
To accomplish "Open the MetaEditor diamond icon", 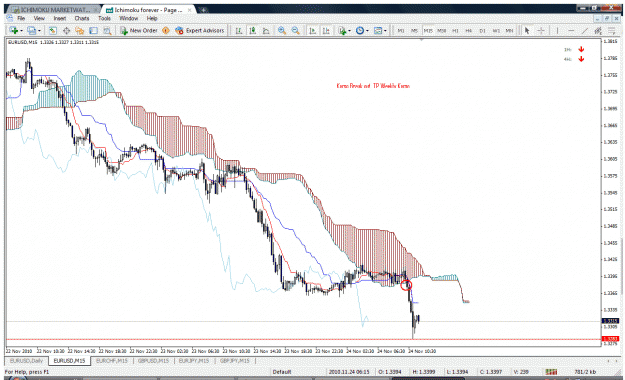I will point(166,30).
